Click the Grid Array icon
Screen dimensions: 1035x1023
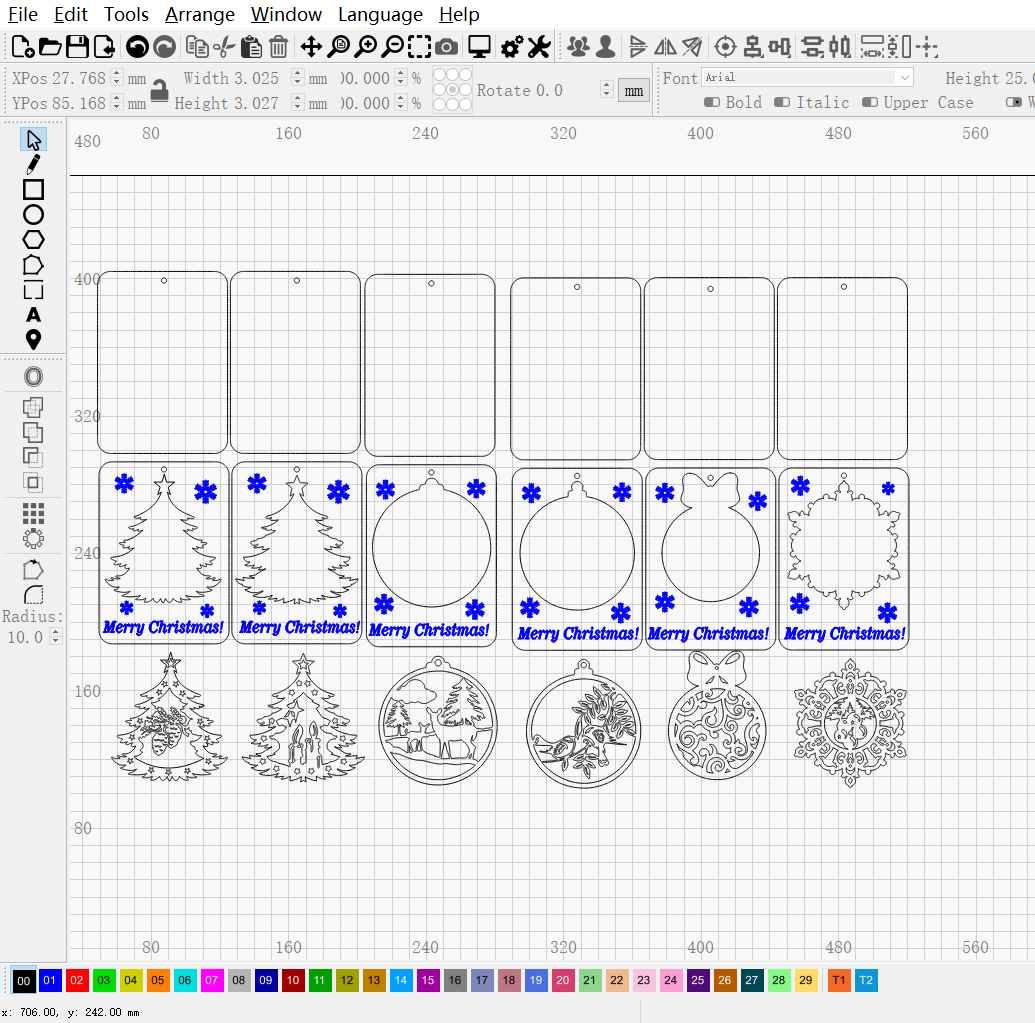[33, 513]
